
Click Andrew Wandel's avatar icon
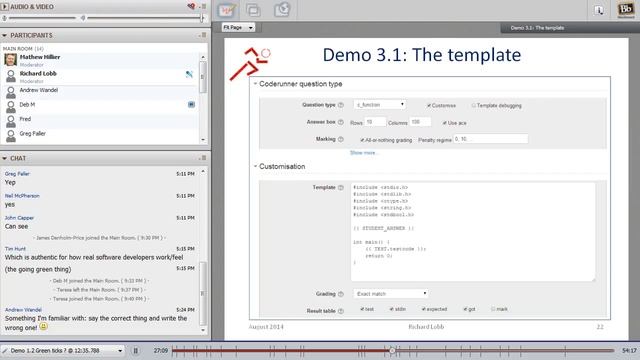click(11, 92)
